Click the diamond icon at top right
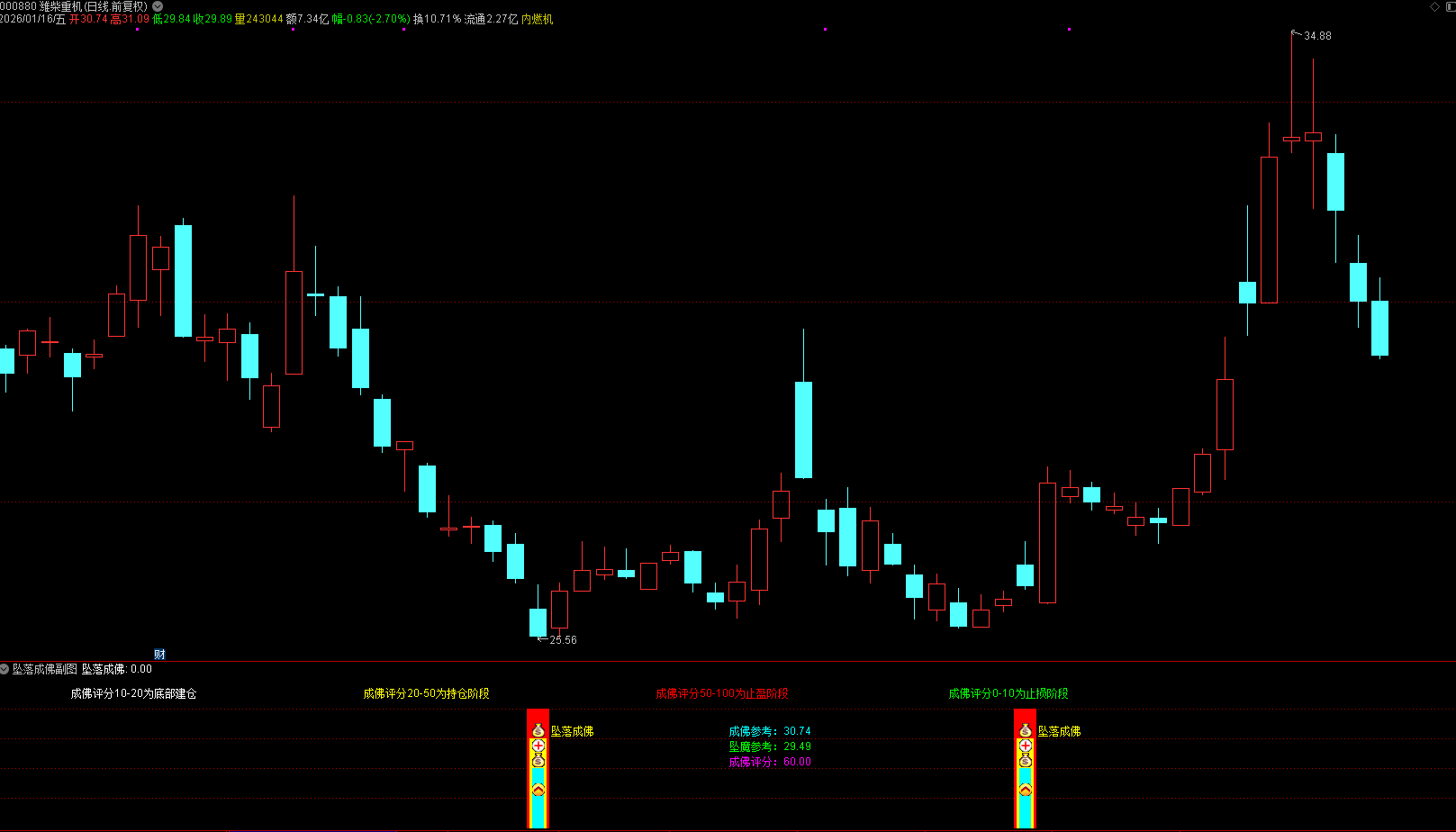This screenshot has height=832, width=1456. coord(1434,6)
